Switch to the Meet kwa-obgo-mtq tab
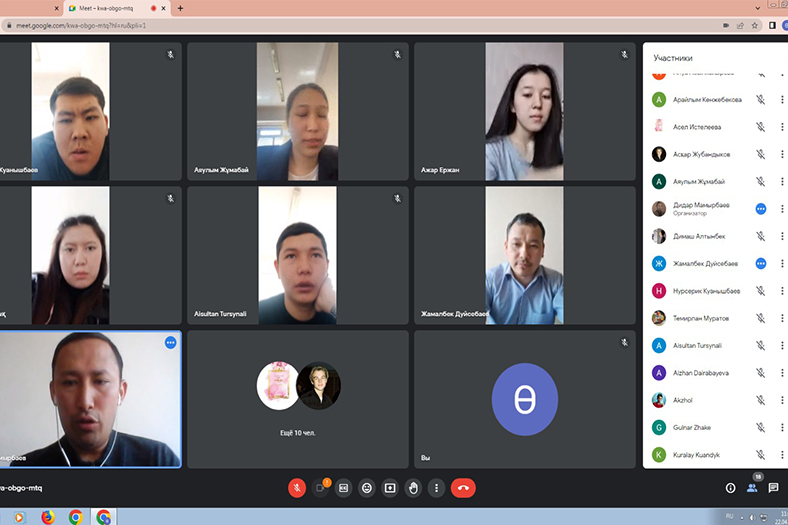The height and width of the screenshot is (525, 788). pyautogui.click(x=100, y=8)
